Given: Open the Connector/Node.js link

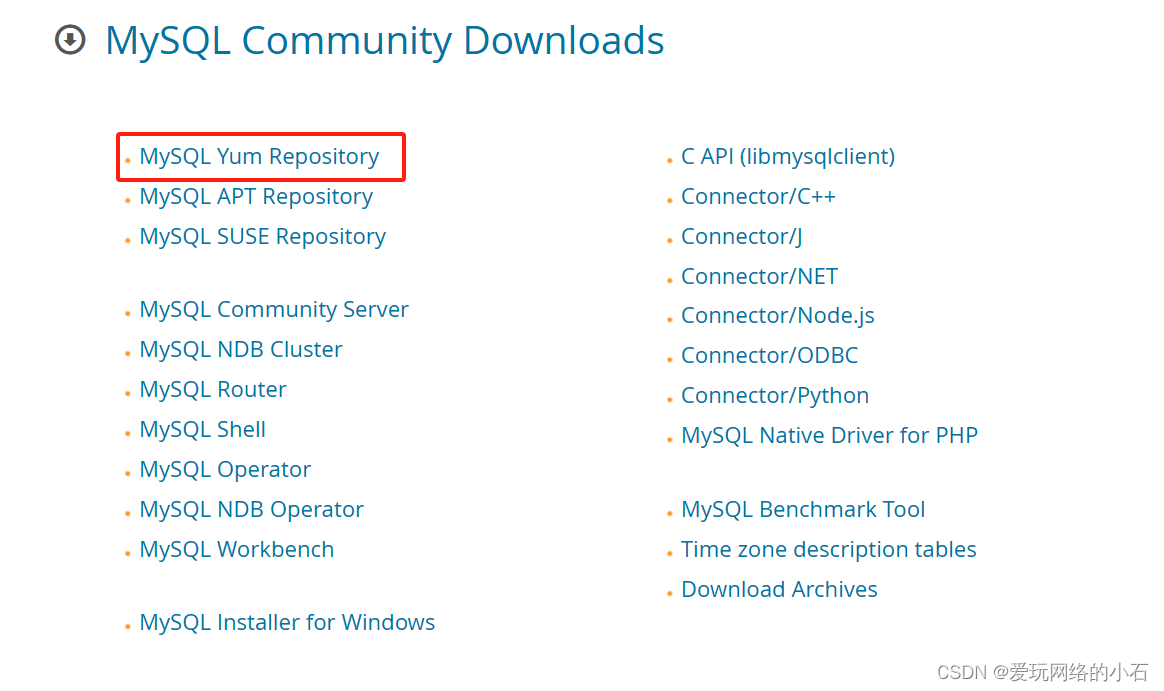Looking at the screenshot, I should (x=778, y=316).
